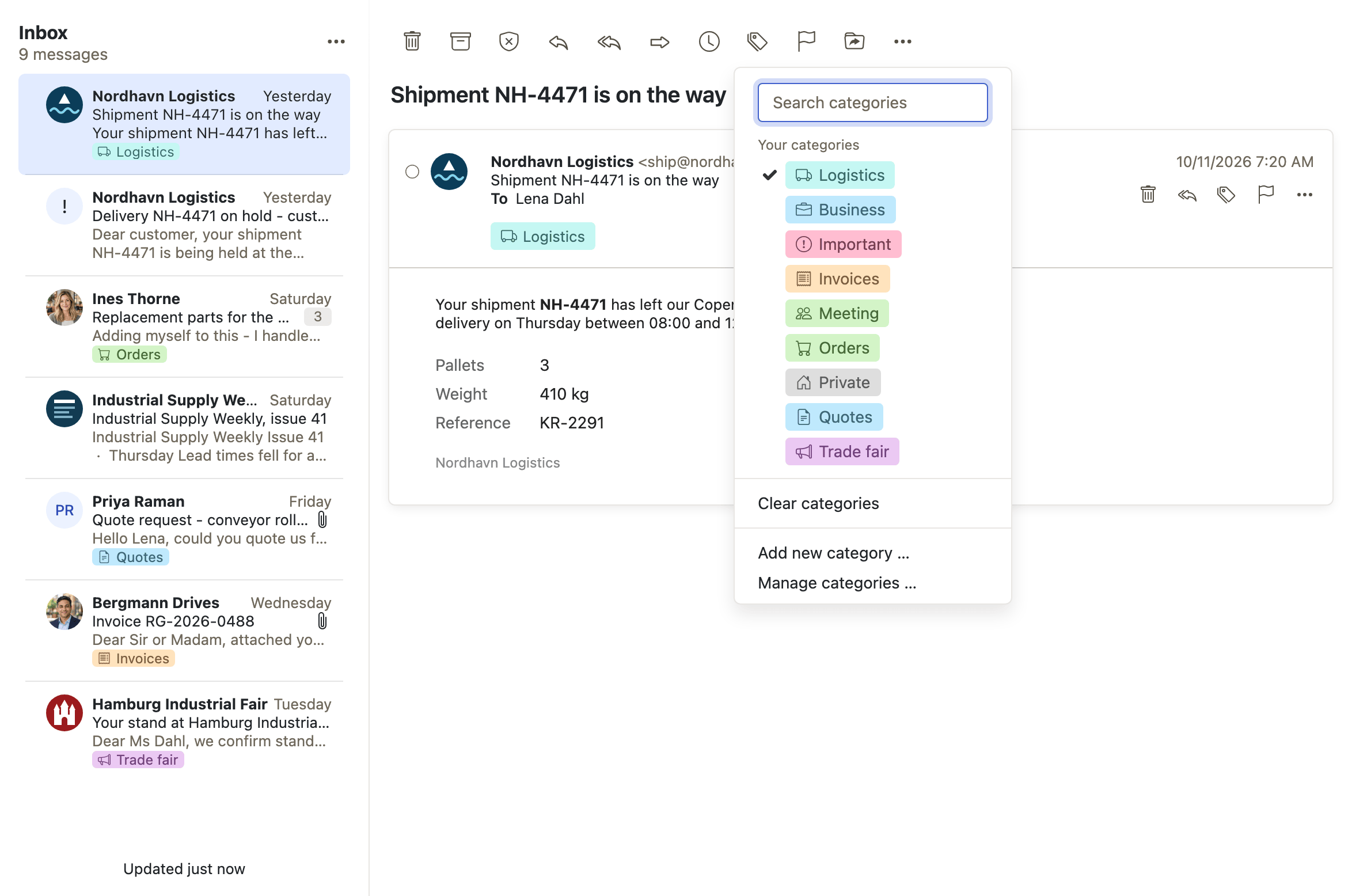The image size is (1352, 896).
Task: Click the Logistics tag in the message header
Action: 543,236
